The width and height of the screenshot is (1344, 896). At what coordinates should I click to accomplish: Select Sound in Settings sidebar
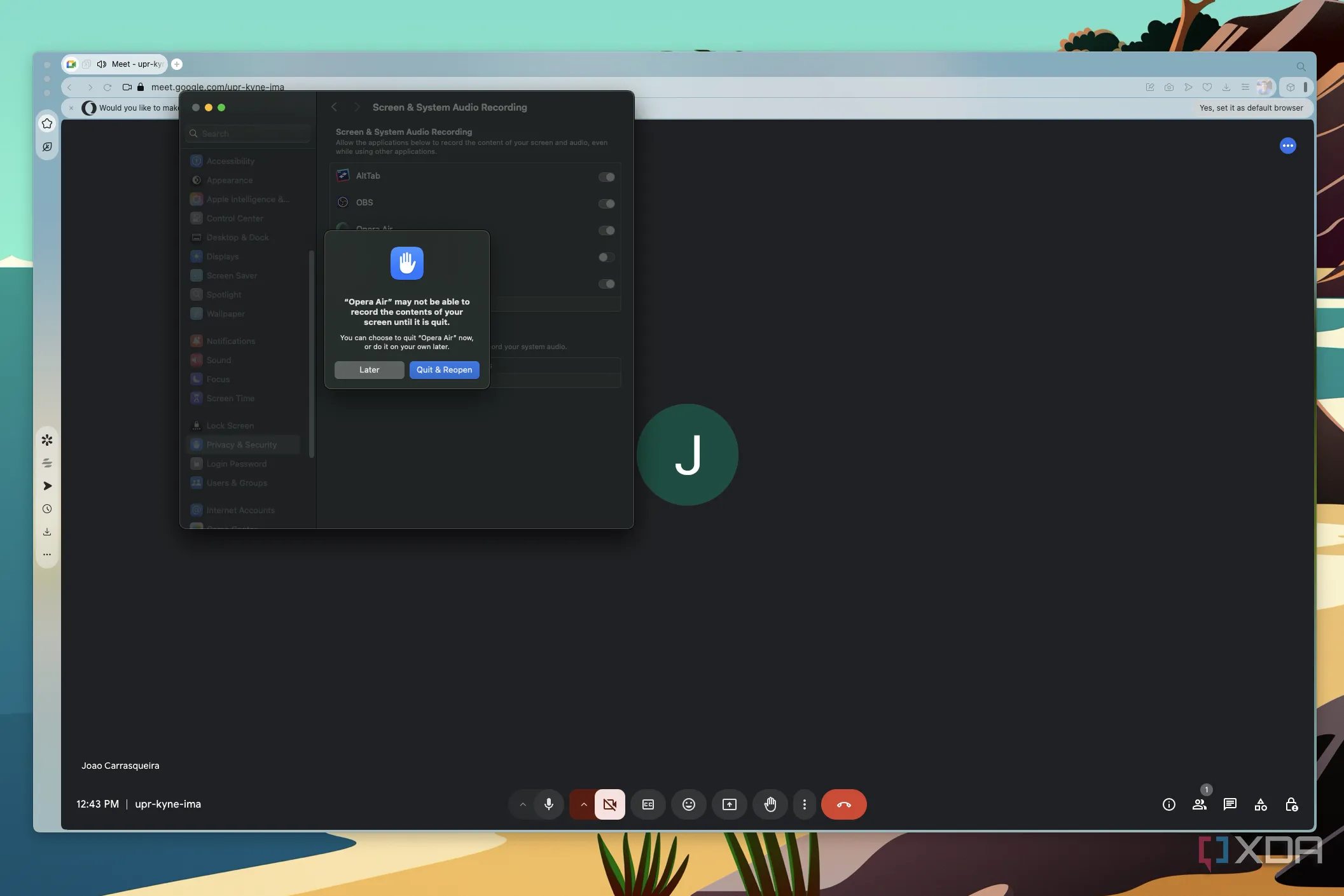pos(244,361)
